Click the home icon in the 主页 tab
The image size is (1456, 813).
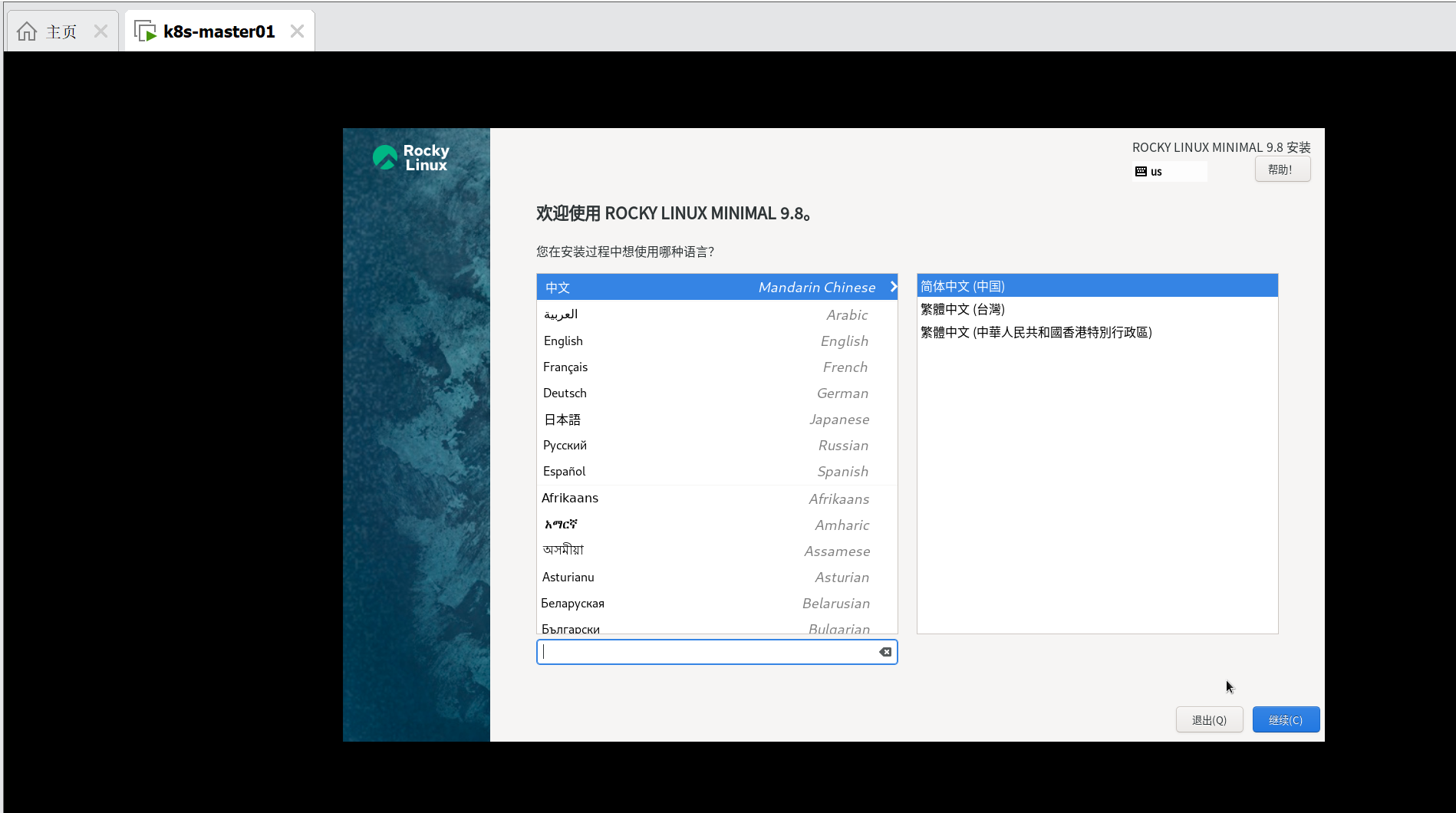click(x=27, y=31)
